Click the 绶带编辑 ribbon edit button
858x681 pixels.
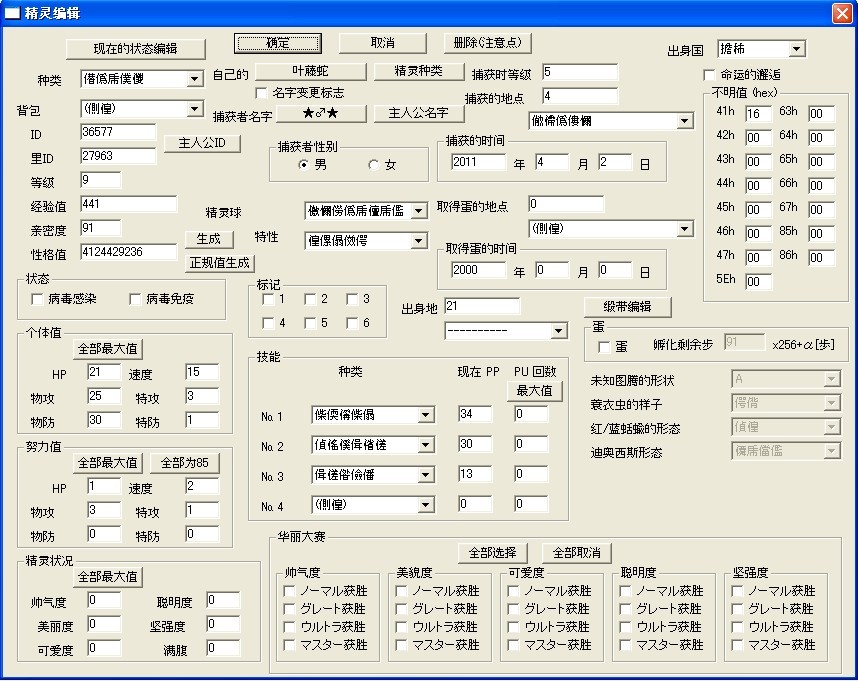[627, 307]
